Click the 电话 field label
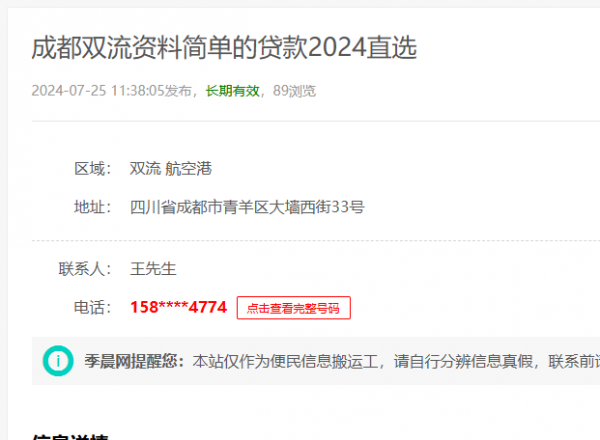Image resolution: width=600 pixels, height=440 pixels. click(92, 307)
